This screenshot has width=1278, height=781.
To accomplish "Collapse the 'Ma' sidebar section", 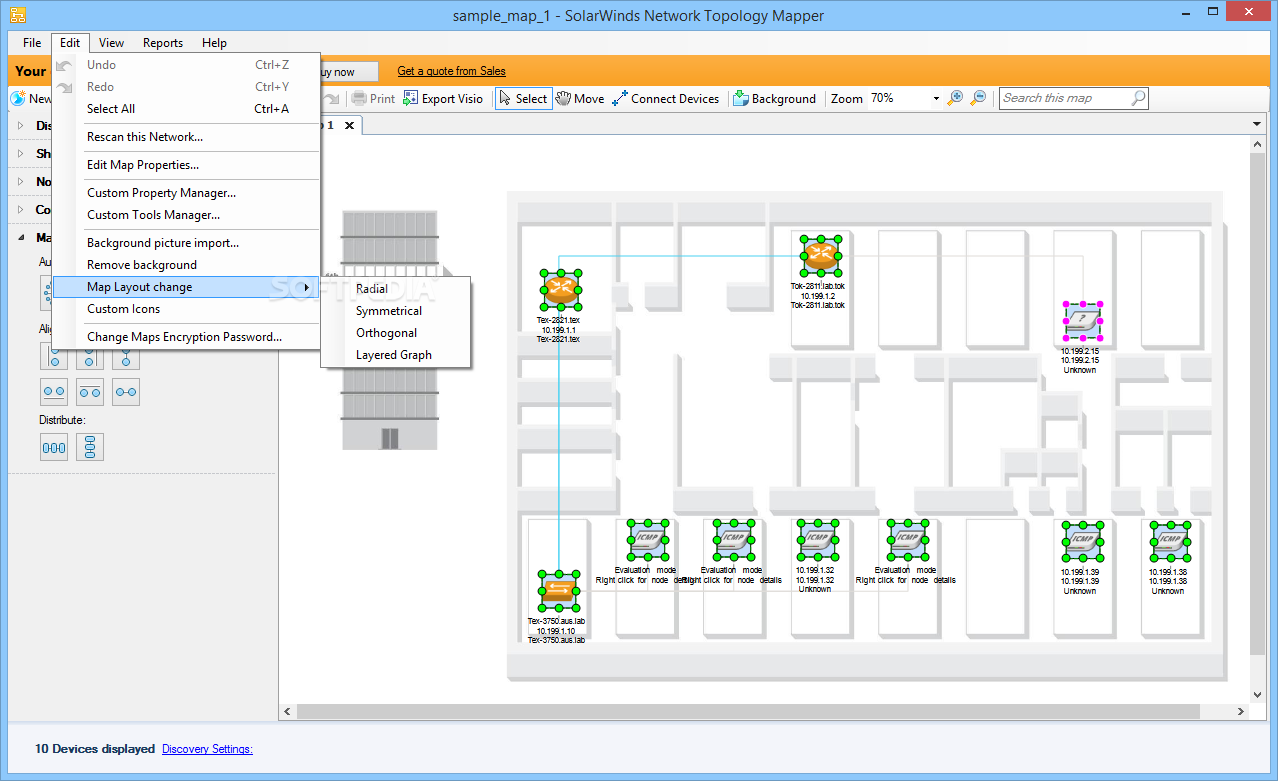I will click(x=22, y=238).
